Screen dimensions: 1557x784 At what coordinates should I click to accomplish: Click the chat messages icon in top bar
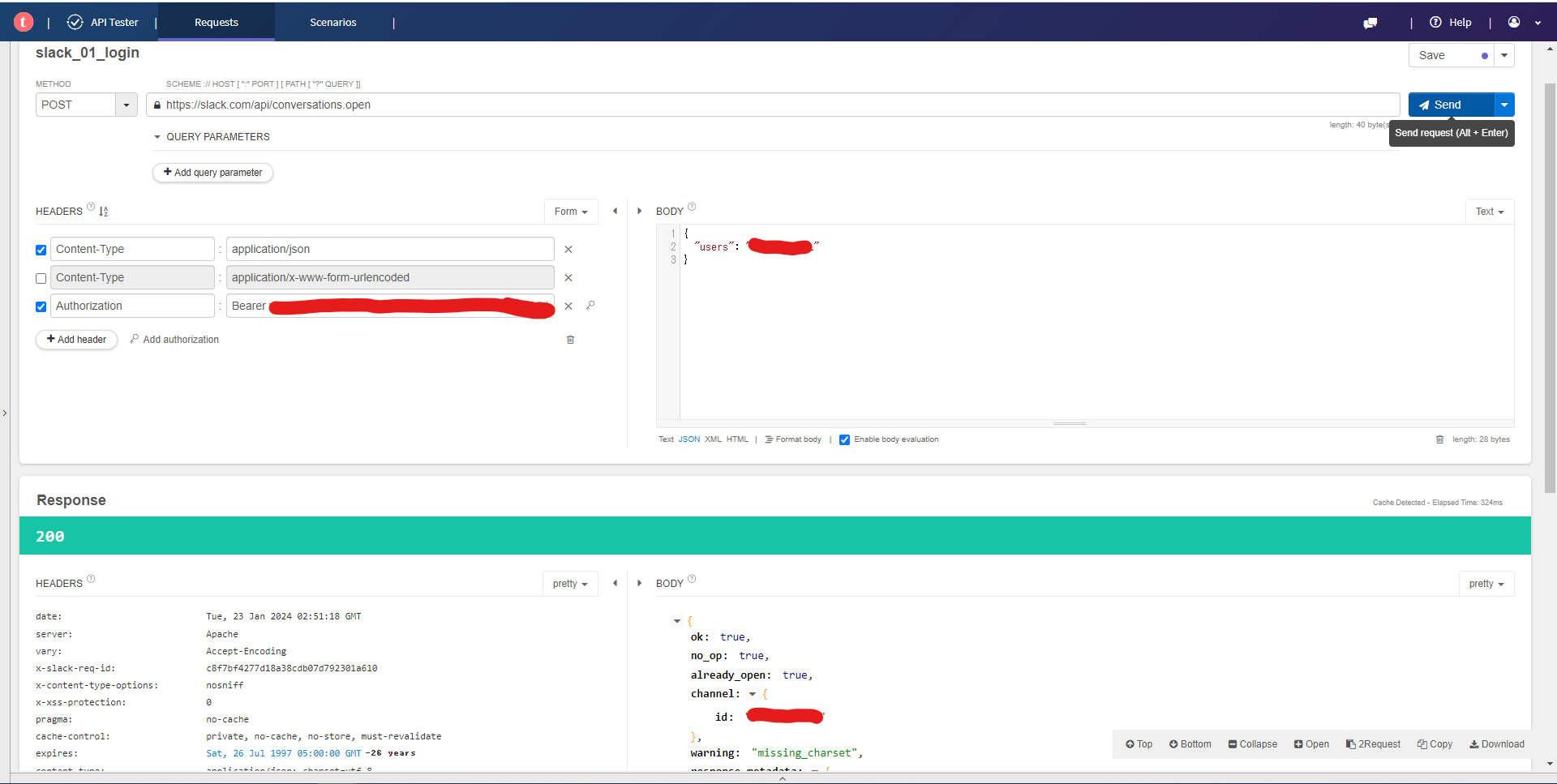(1370, 23)
